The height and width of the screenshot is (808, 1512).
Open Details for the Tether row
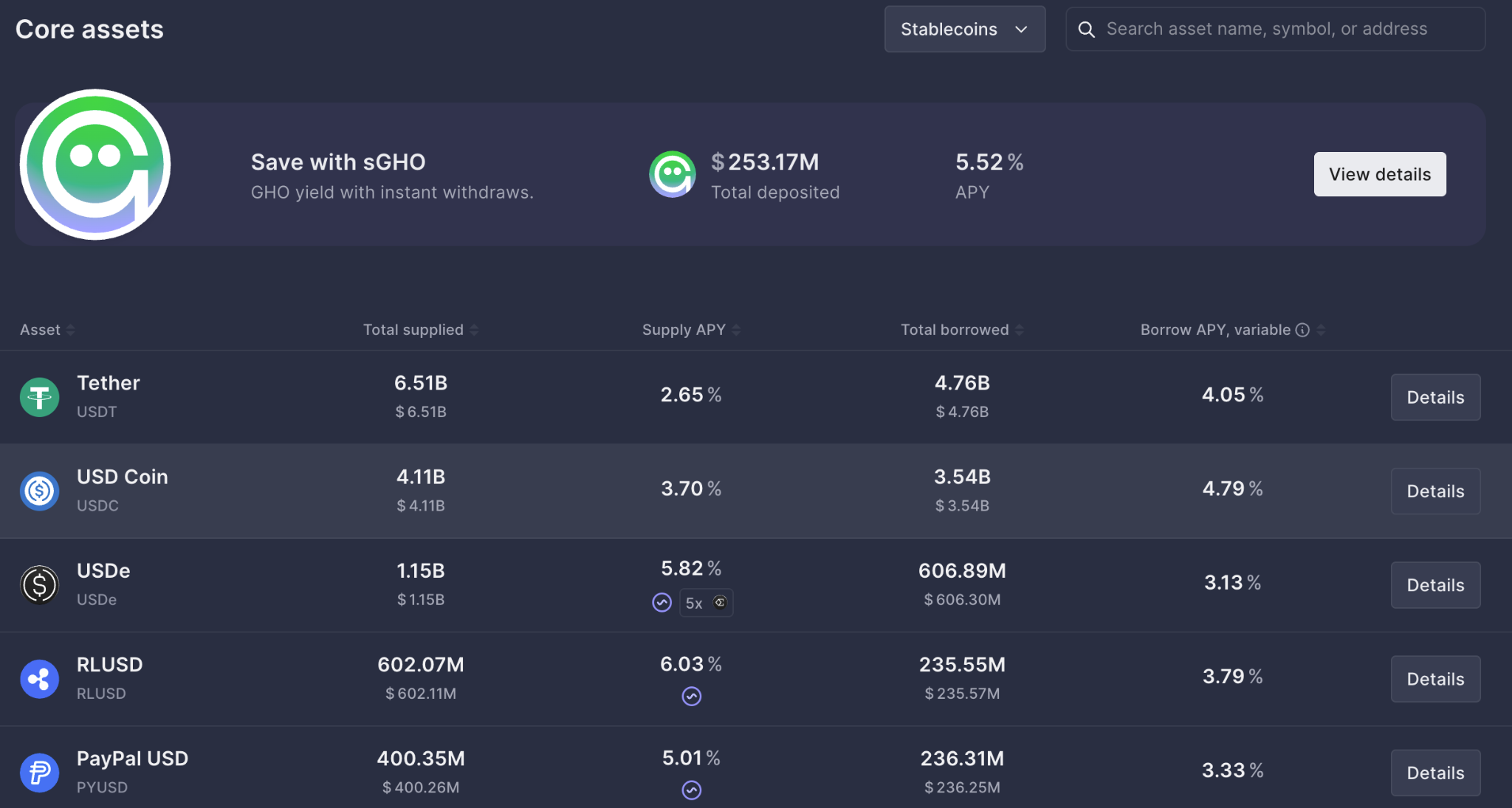[1434, 397]
